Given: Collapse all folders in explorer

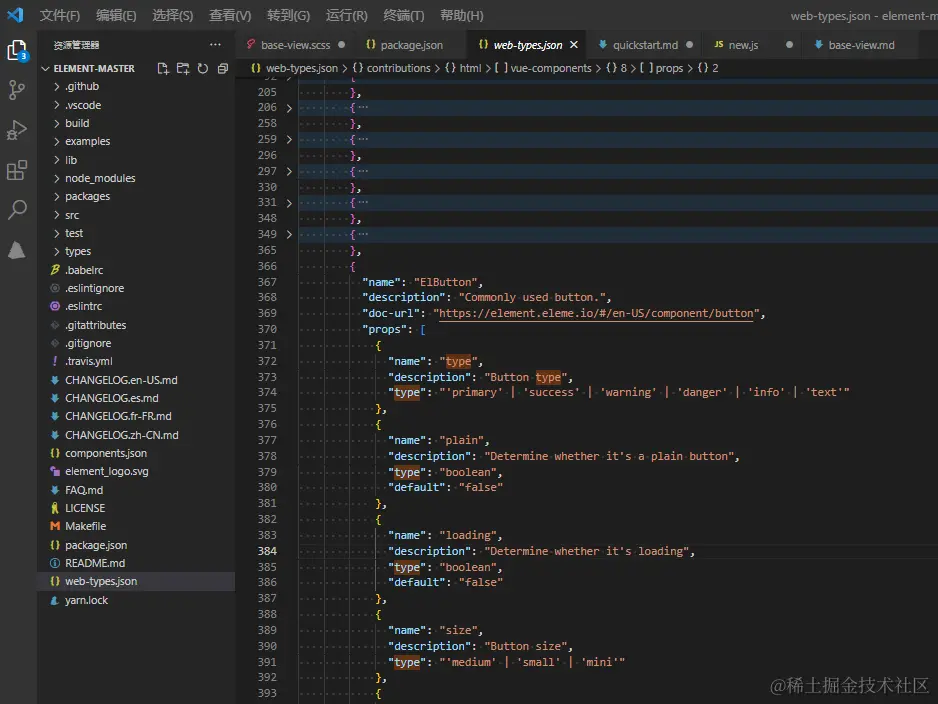Looking at the screenshot, I should click(222, 69).
